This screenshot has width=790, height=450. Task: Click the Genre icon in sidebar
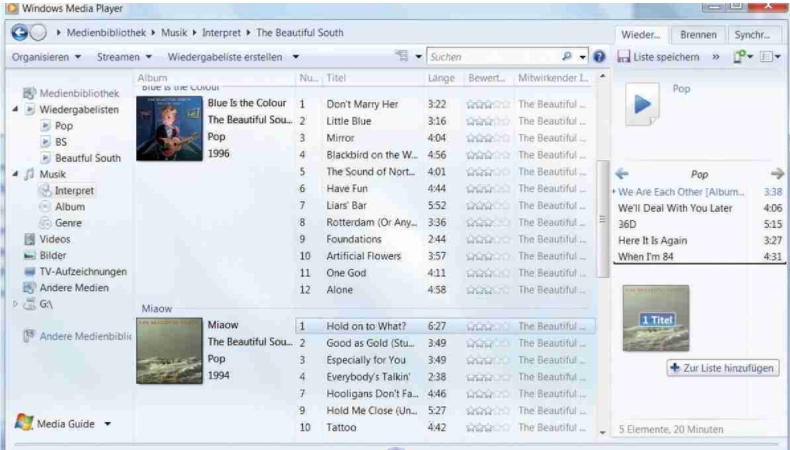click(45, 223)
